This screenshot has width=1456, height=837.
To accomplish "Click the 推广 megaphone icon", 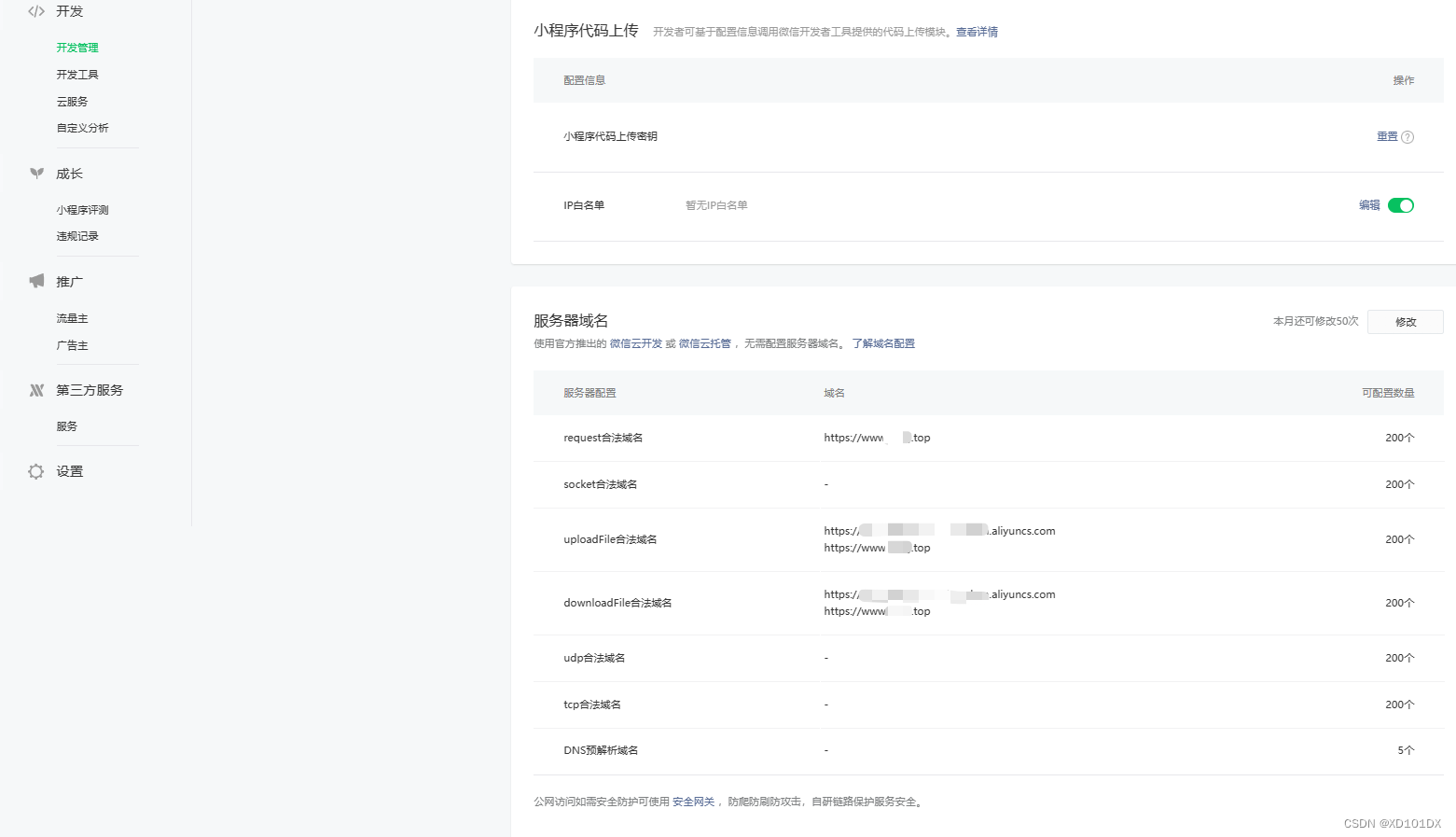I will tap(36, 281).
